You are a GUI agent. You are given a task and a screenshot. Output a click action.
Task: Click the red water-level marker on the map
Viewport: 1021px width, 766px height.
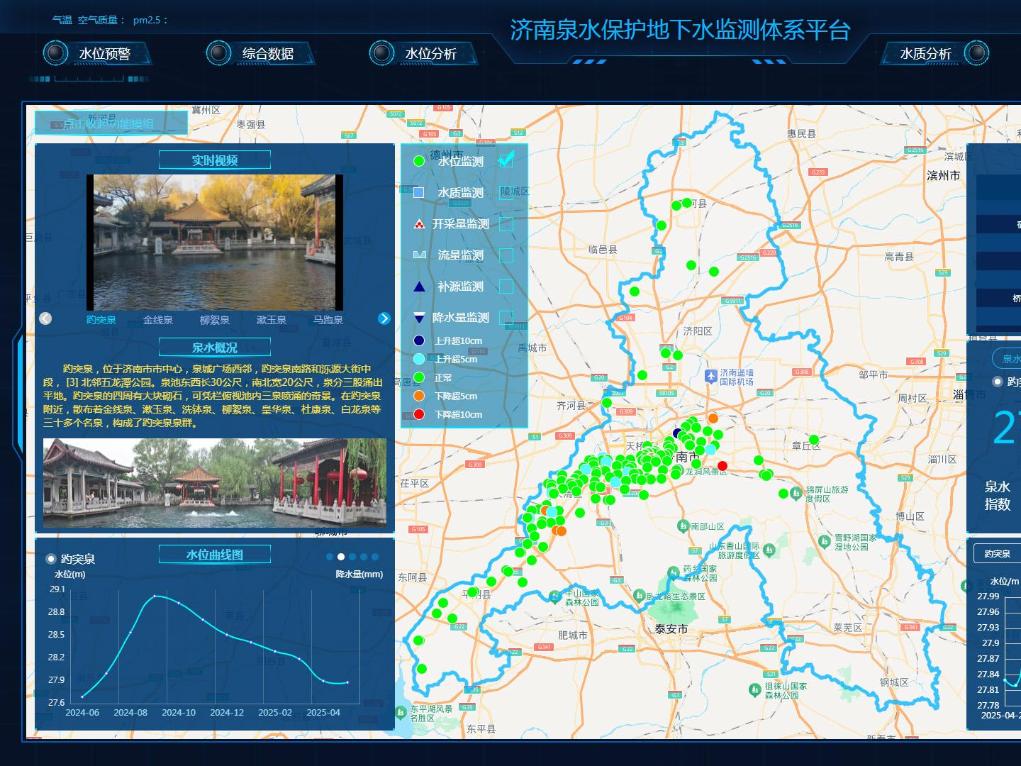pos(722,465)
